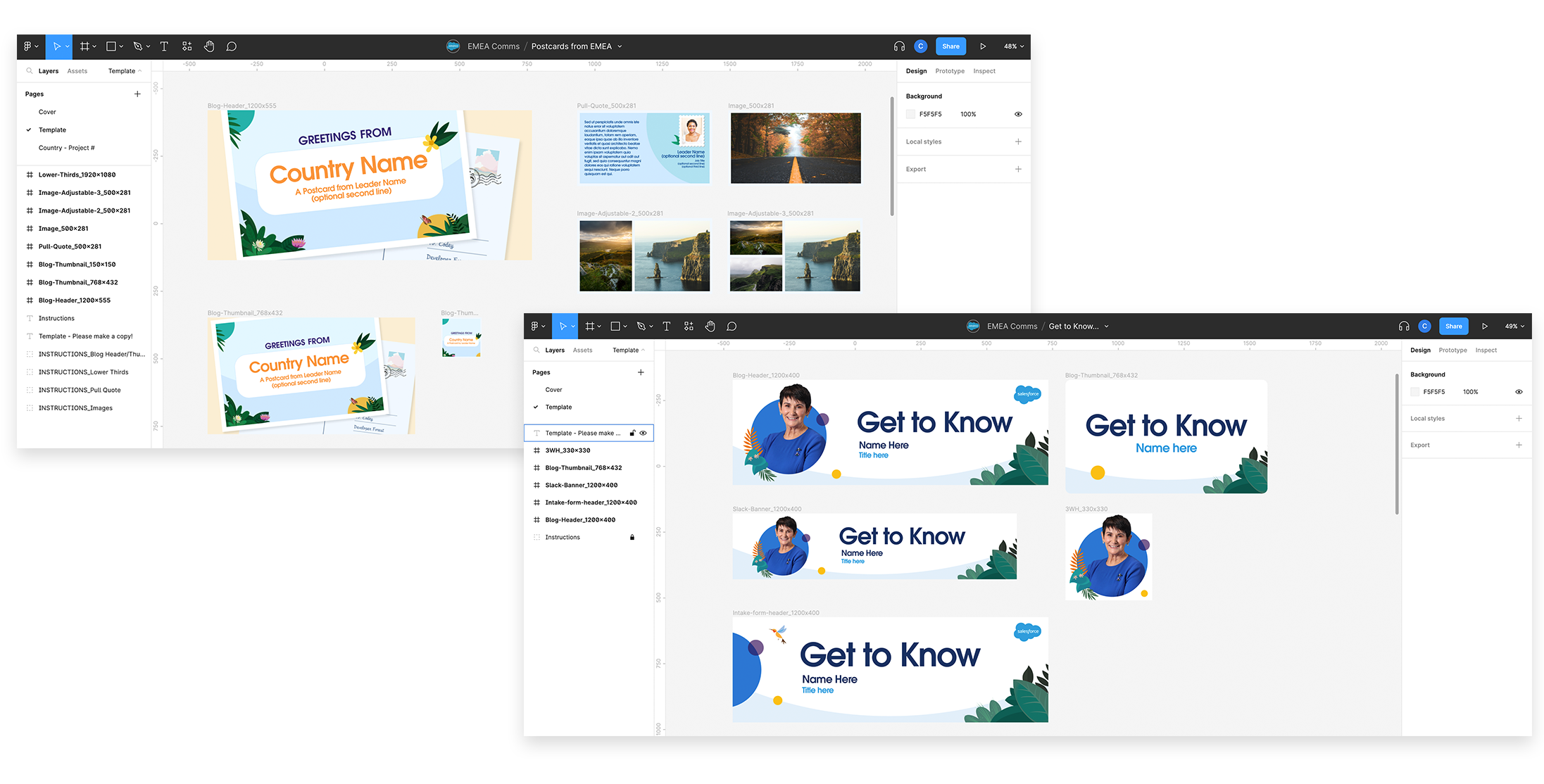The image size is (1544, 784).
Task: Open the 48% zoom dropdown
Action: pos(1014,46)
